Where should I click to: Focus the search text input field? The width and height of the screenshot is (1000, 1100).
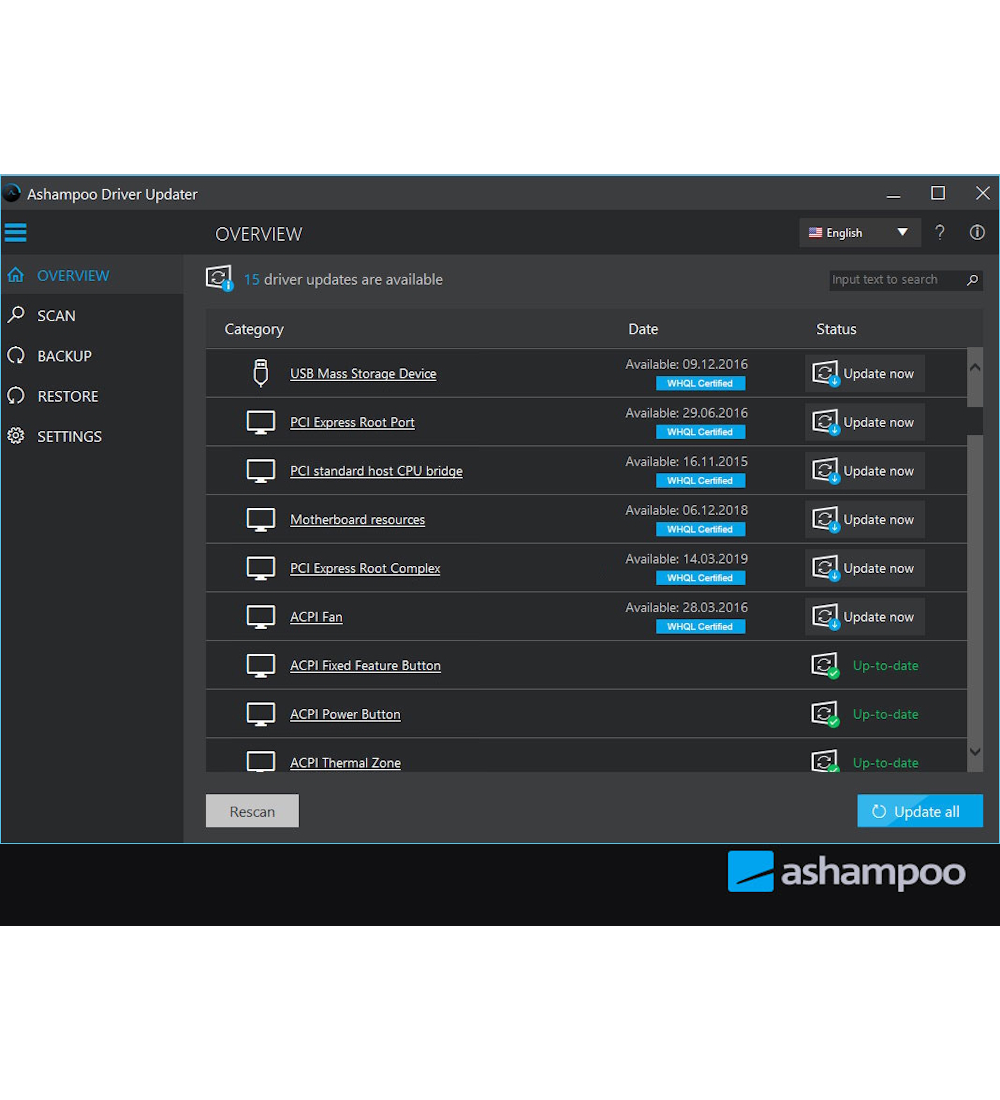pos(893,280)
